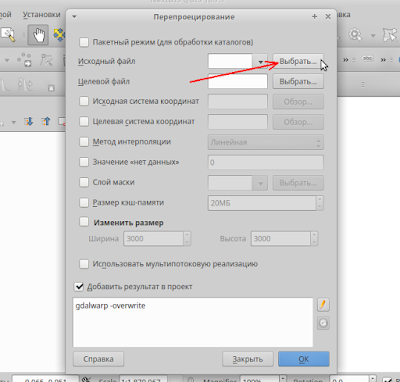
Task: Enable multithreaded implementation checkbox
Action: point(84,264)
